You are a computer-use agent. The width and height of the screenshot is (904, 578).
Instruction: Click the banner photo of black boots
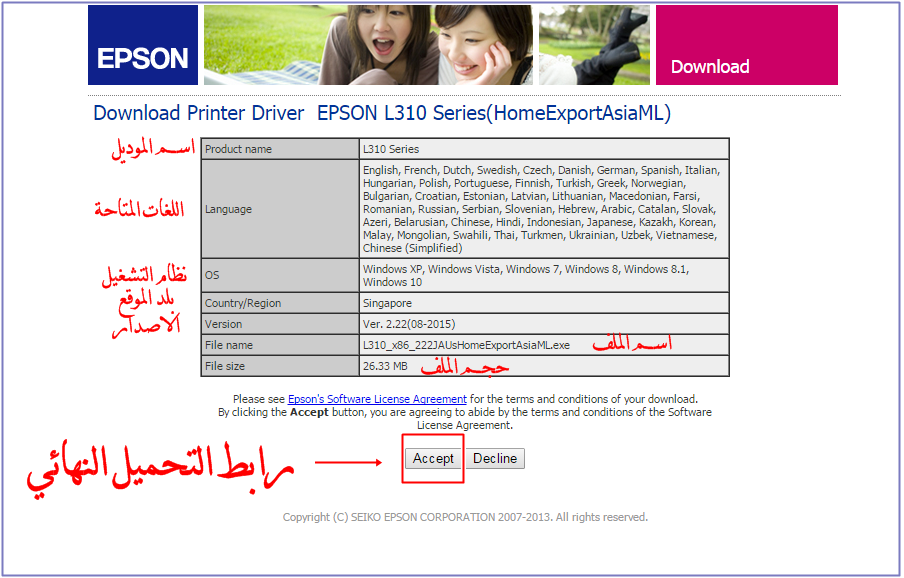coord(594,45)
